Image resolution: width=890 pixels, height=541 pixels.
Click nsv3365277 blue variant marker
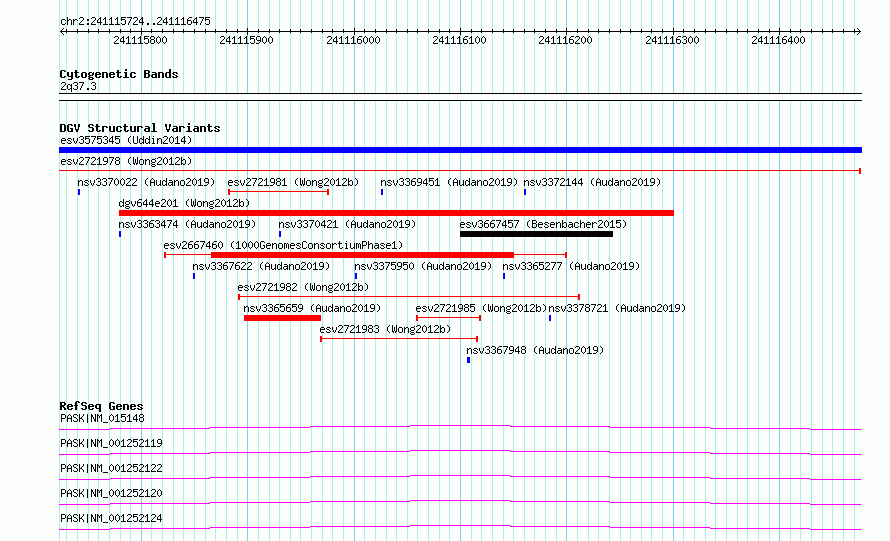point(504,276)
